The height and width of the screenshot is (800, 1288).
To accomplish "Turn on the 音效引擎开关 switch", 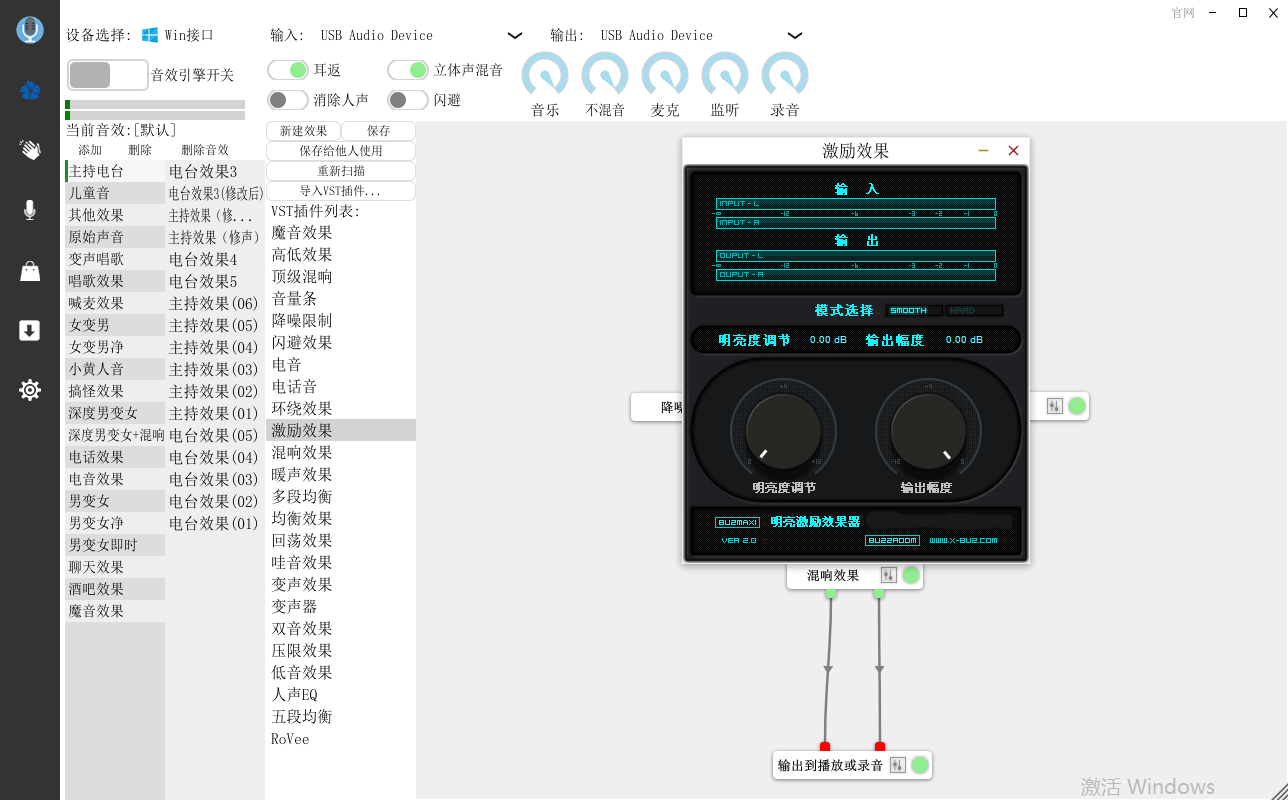I will (x=107, y=75).
